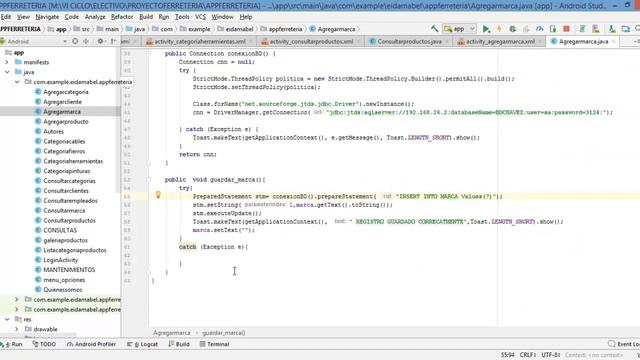This screenshot has height=360, width=640.
Task: Open the app run configuration dropdown
Action: (460, 29)
